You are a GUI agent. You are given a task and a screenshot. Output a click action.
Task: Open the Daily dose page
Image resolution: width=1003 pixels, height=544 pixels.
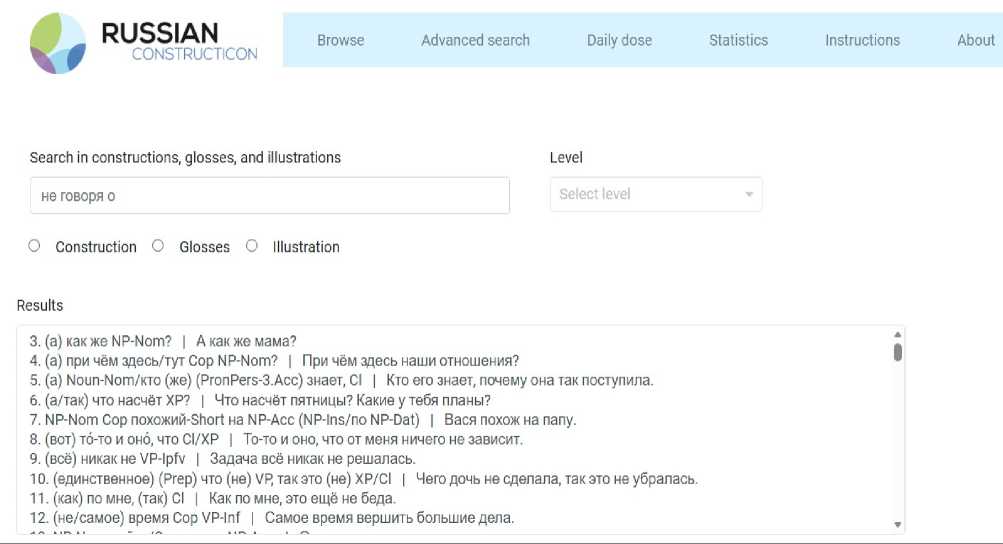coord(619,40)
